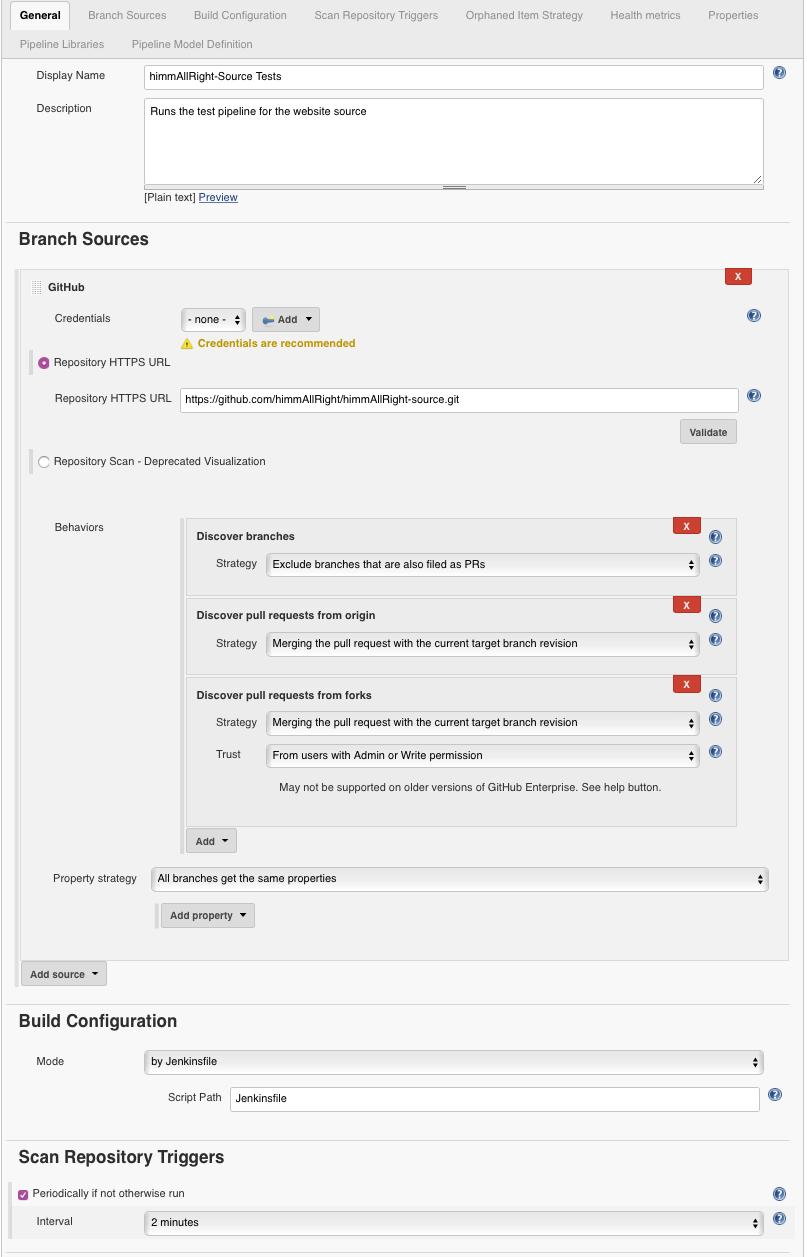The height and width of the screenshot is (1257, 807).
Task: Click the Preview link under Description
Action: tap(218, 197)
